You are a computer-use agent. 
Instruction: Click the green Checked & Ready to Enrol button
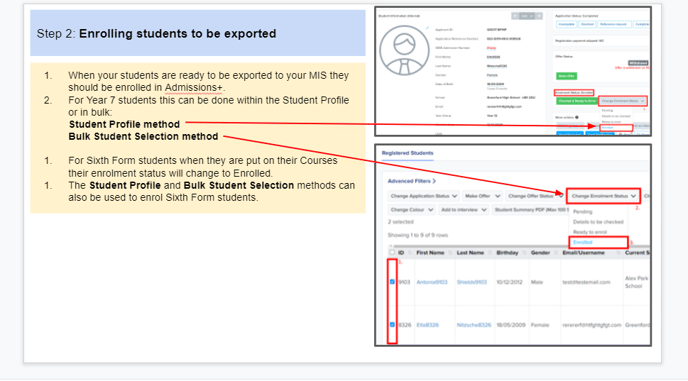click(577, 101)
